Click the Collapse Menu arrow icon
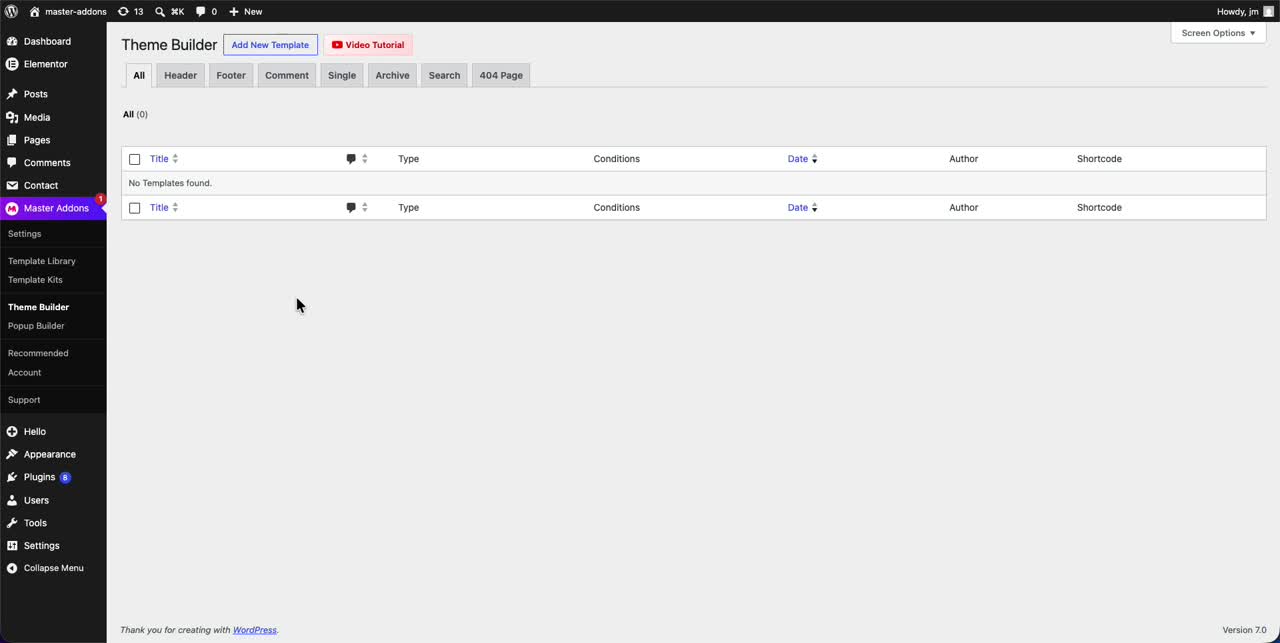The height and width of the screenshot is (643, 1280). point(12,568)
